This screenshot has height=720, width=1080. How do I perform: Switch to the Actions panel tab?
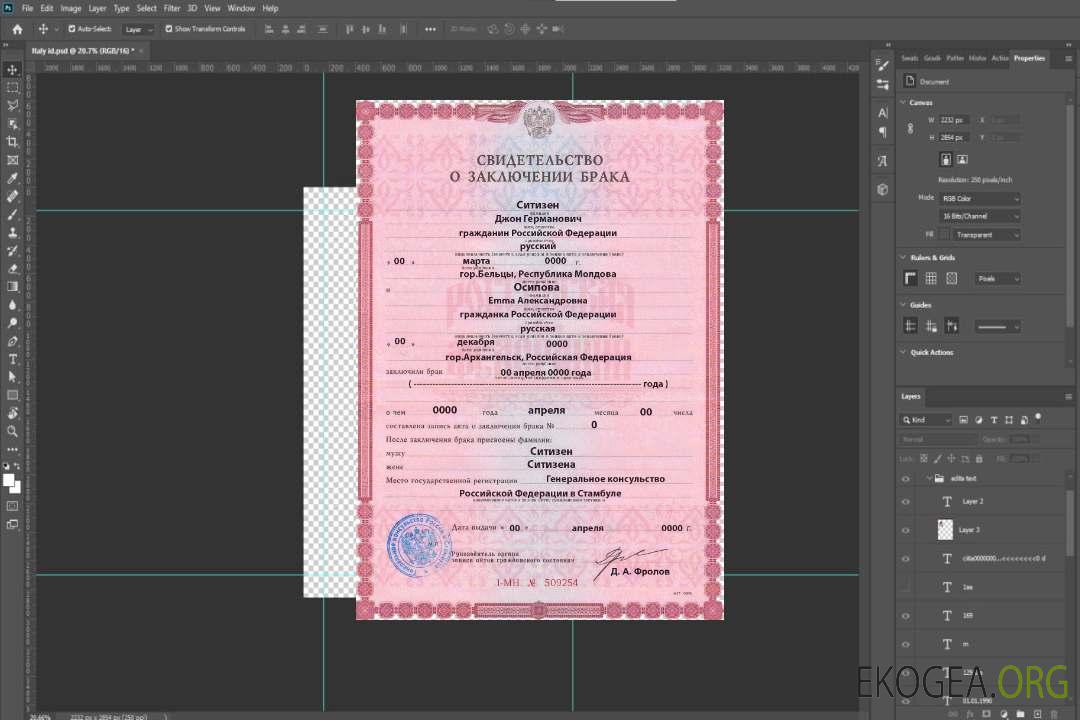(1000, 59)
